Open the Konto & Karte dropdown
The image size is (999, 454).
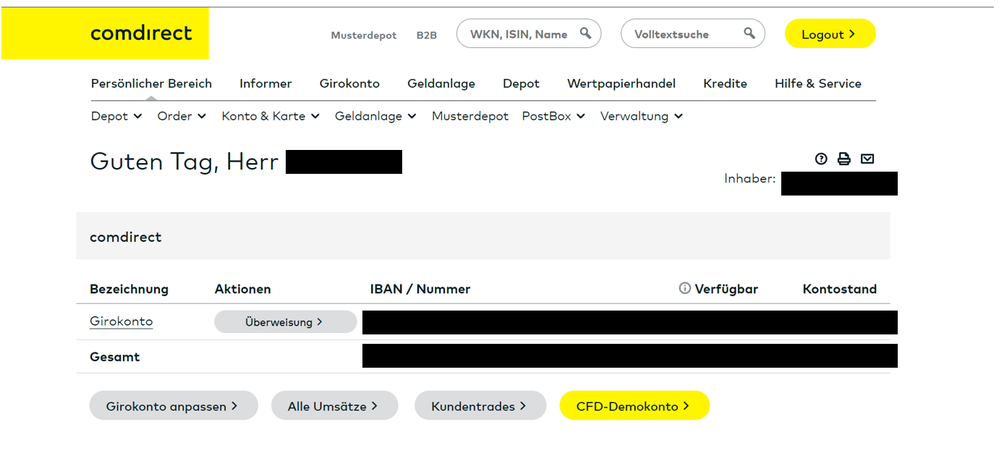point(270,116)
